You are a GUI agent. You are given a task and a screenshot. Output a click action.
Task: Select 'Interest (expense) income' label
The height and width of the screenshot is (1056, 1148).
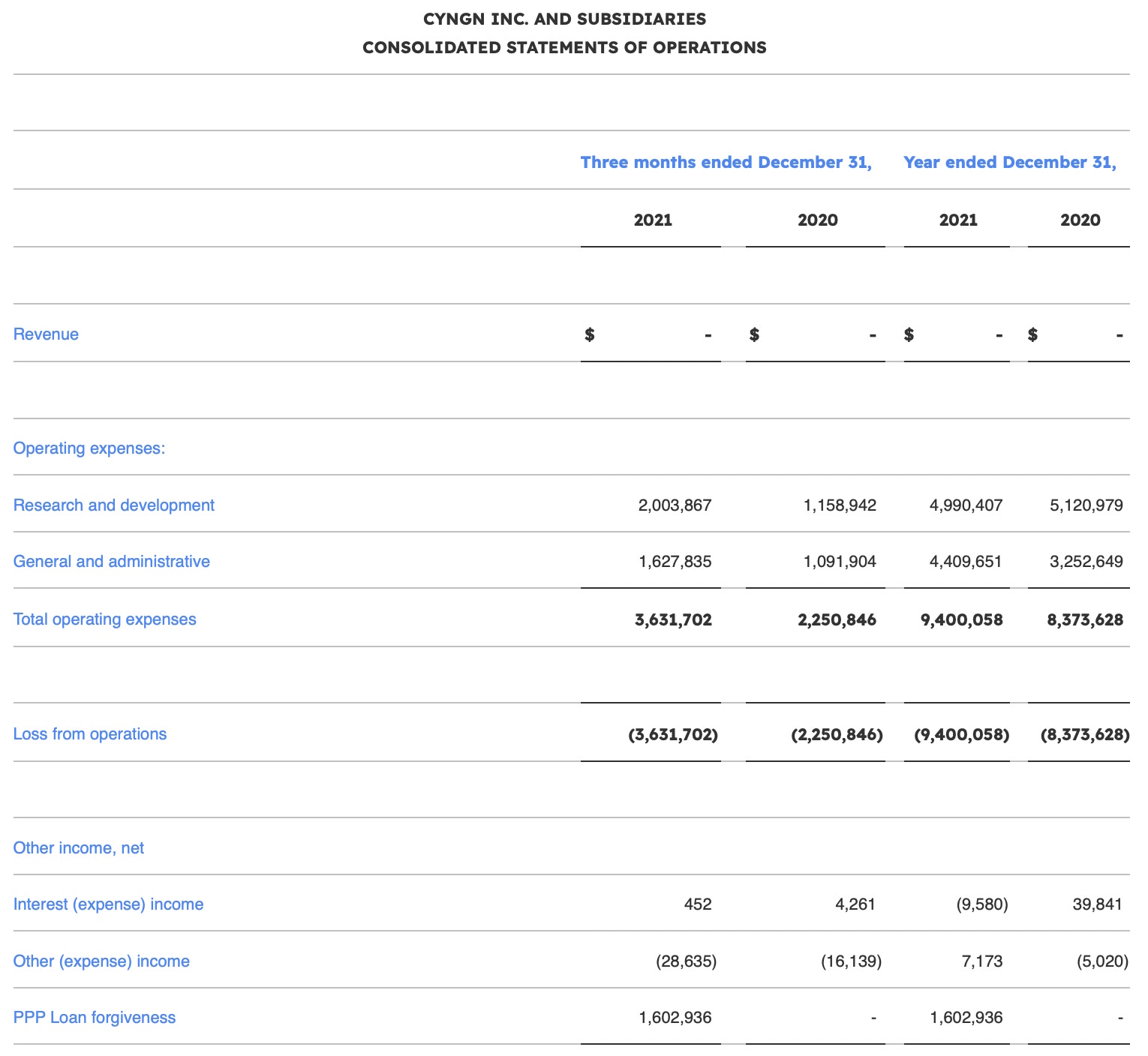tap(109, 904)
